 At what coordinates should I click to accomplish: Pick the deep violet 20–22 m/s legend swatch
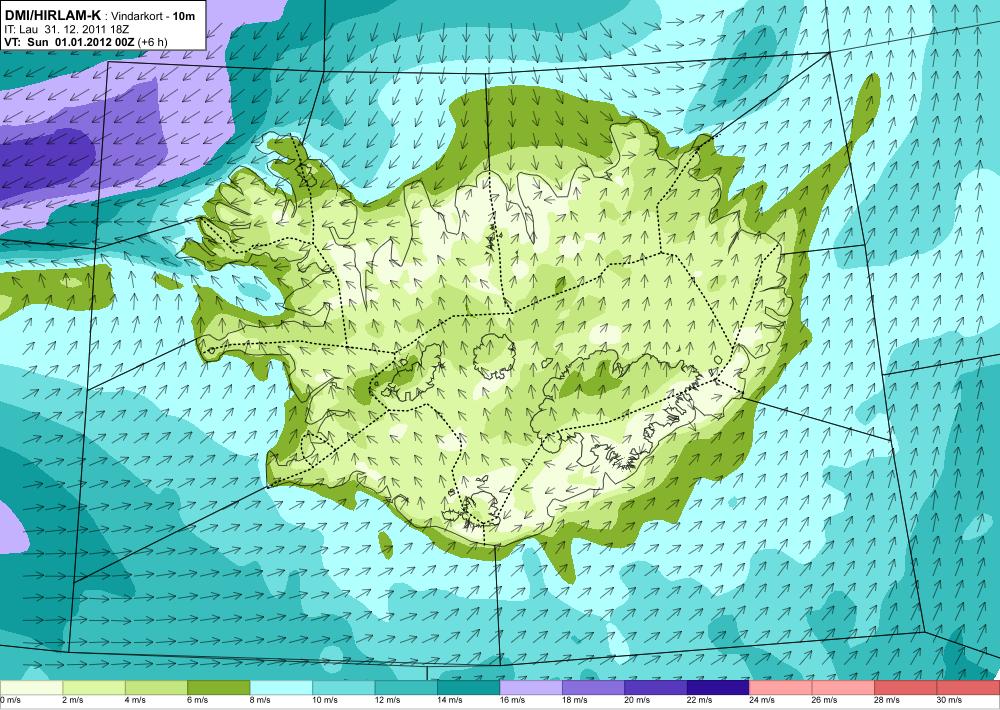click(656, 688)
